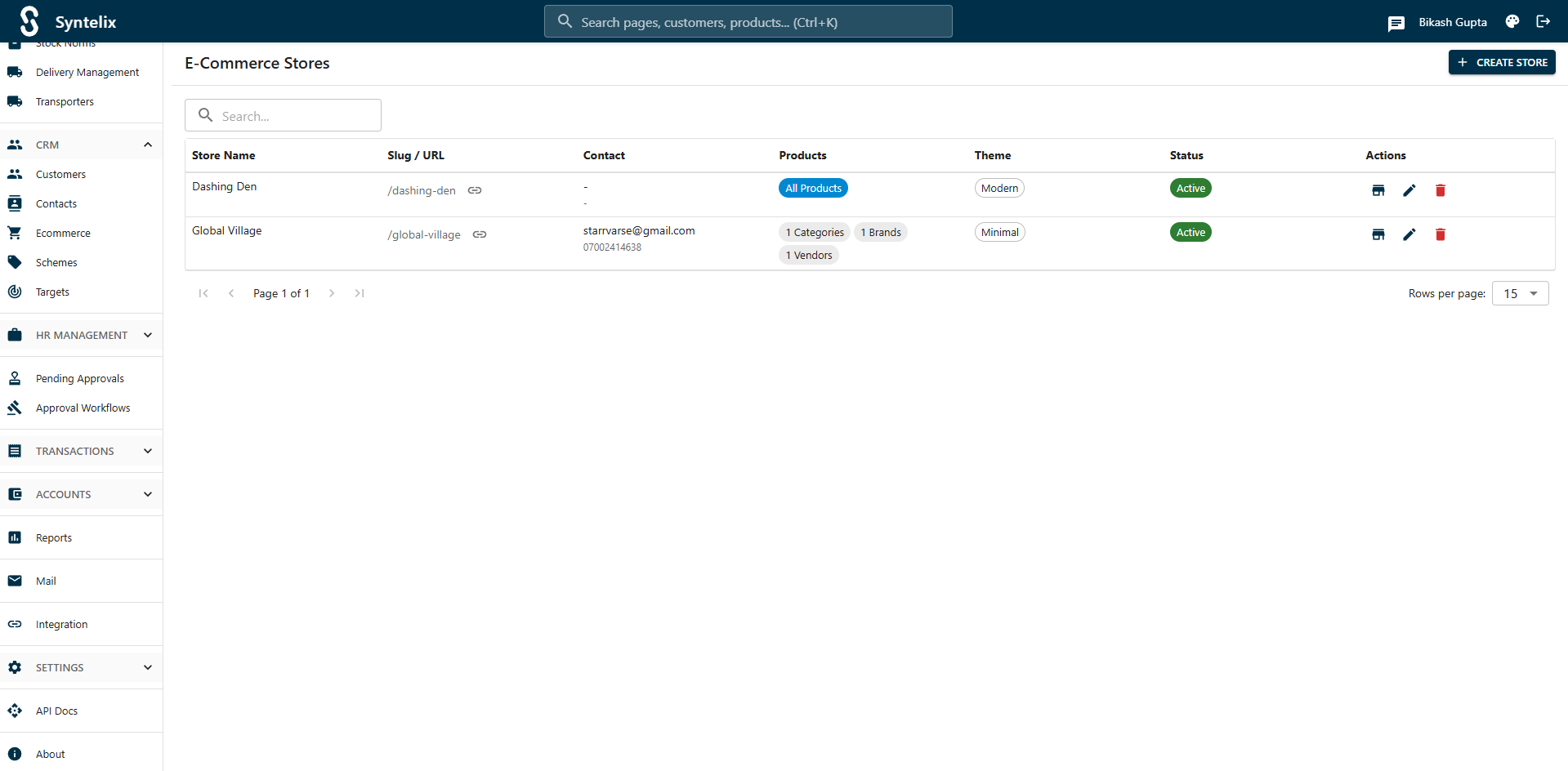Delete the Dashing Den store

click(x=1440, y=190)
